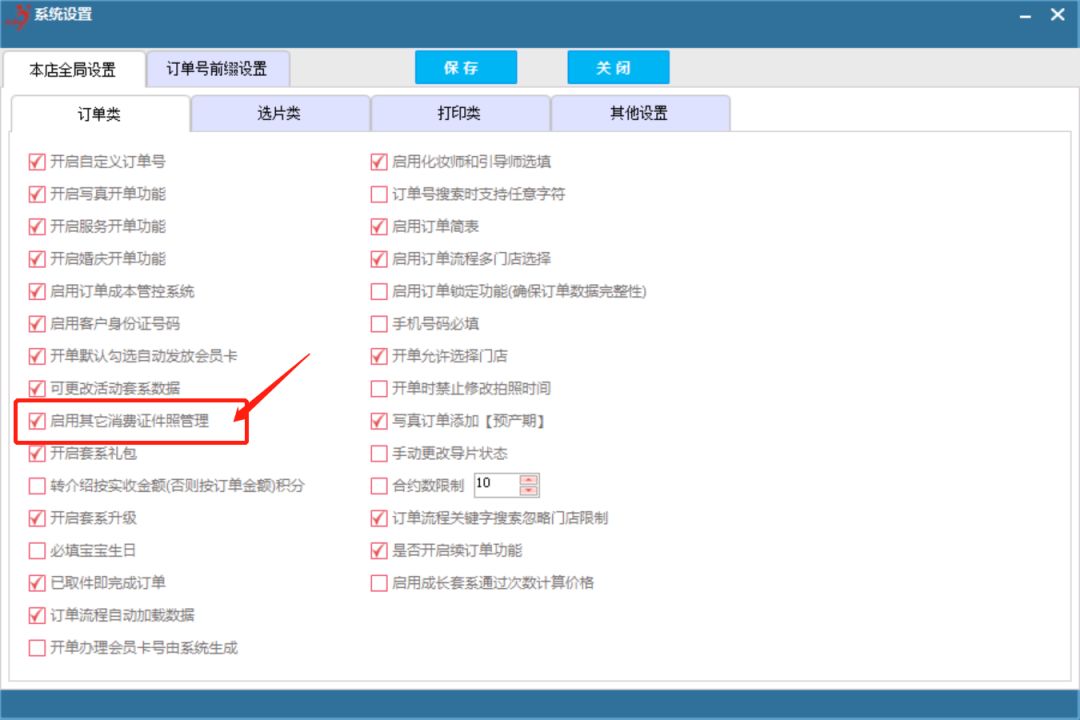Image resolution: width=1080 pixels, height=720 pixels.
Task: Check 订单号搜索时支持任意字符
Action: pyautogui.click(x=378, y=193)
